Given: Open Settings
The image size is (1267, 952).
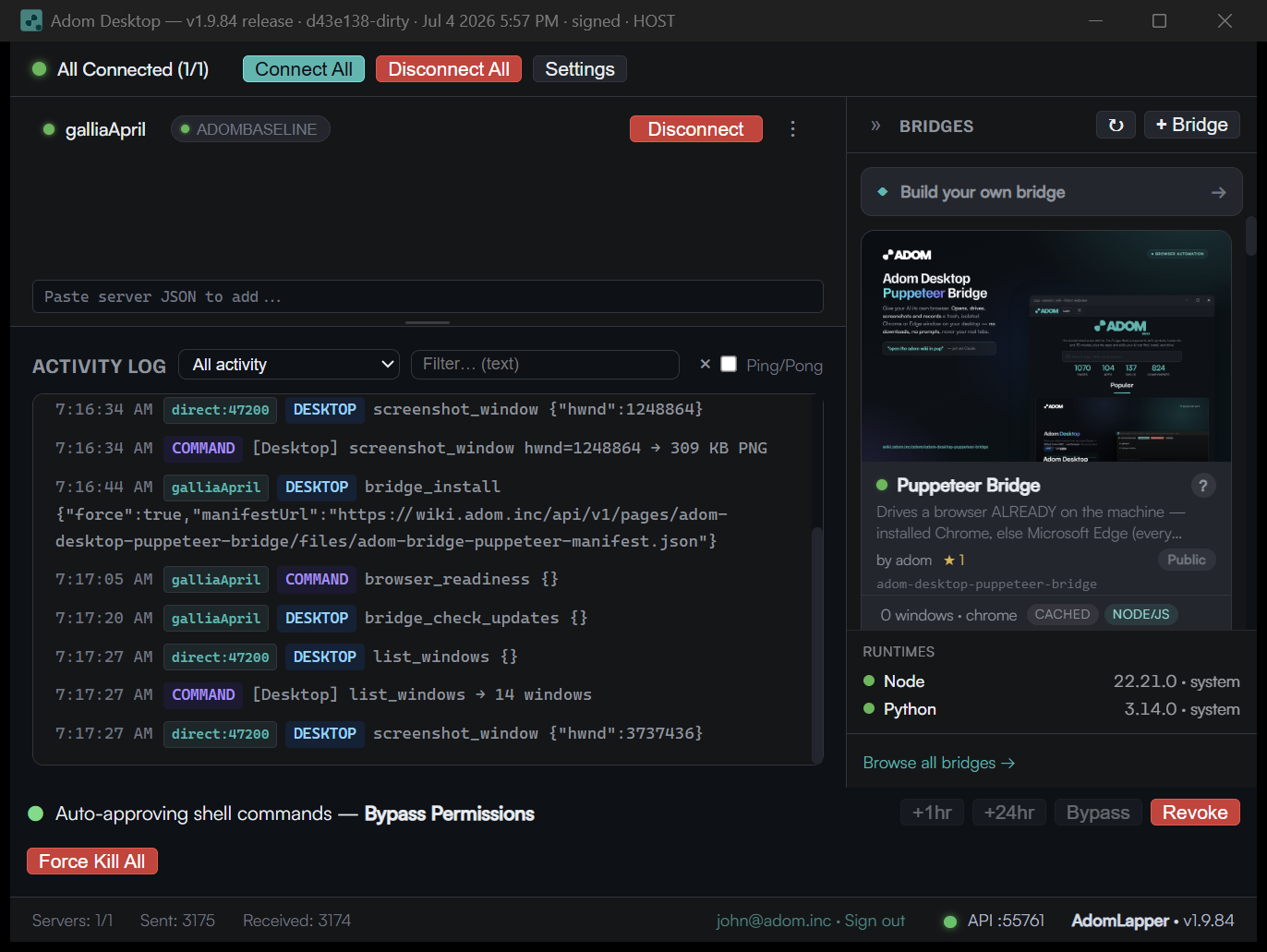Looking at the screenshot, I should coord(580,69).
